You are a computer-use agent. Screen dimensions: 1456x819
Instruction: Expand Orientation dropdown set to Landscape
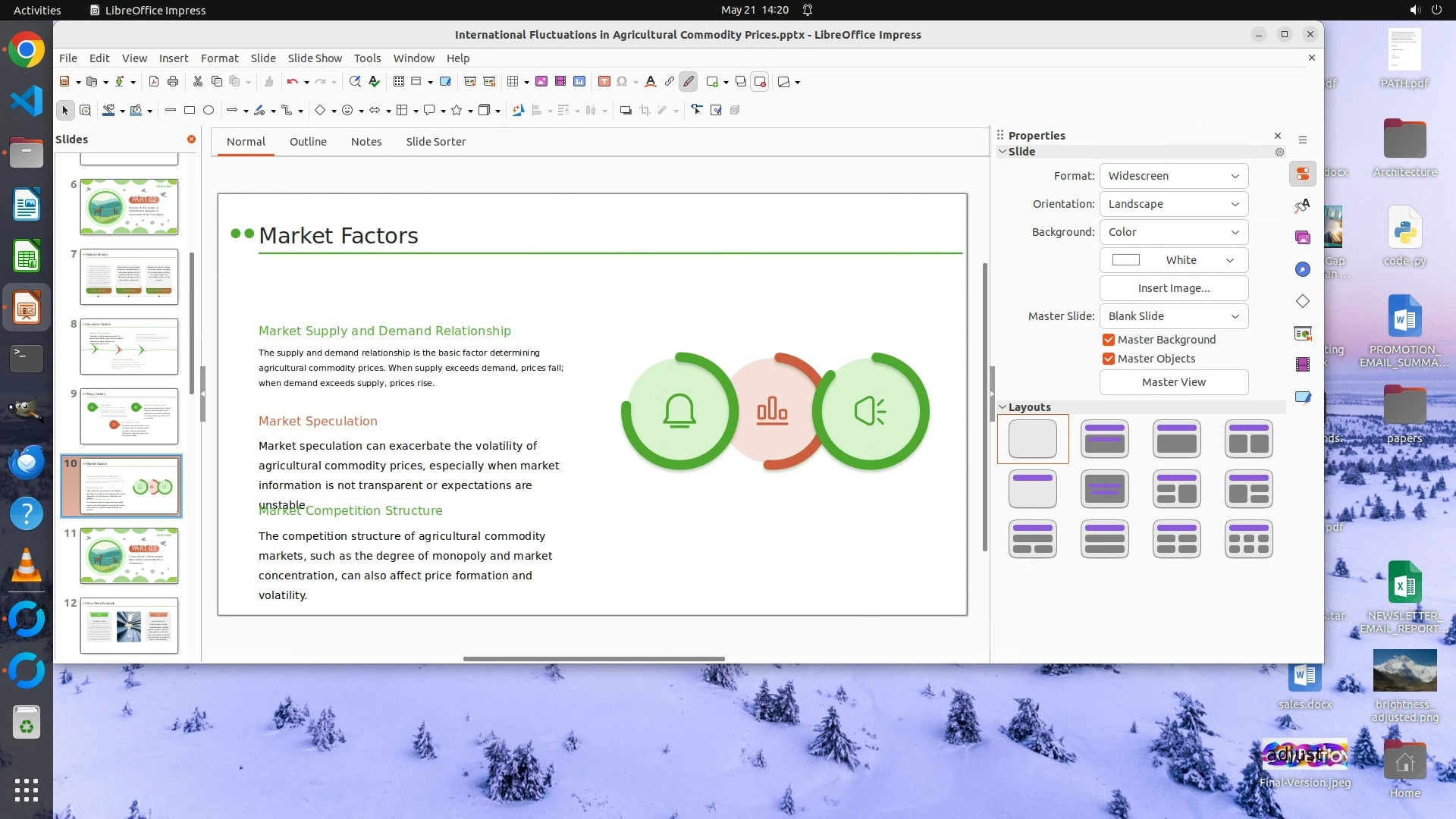[1173, 204]
